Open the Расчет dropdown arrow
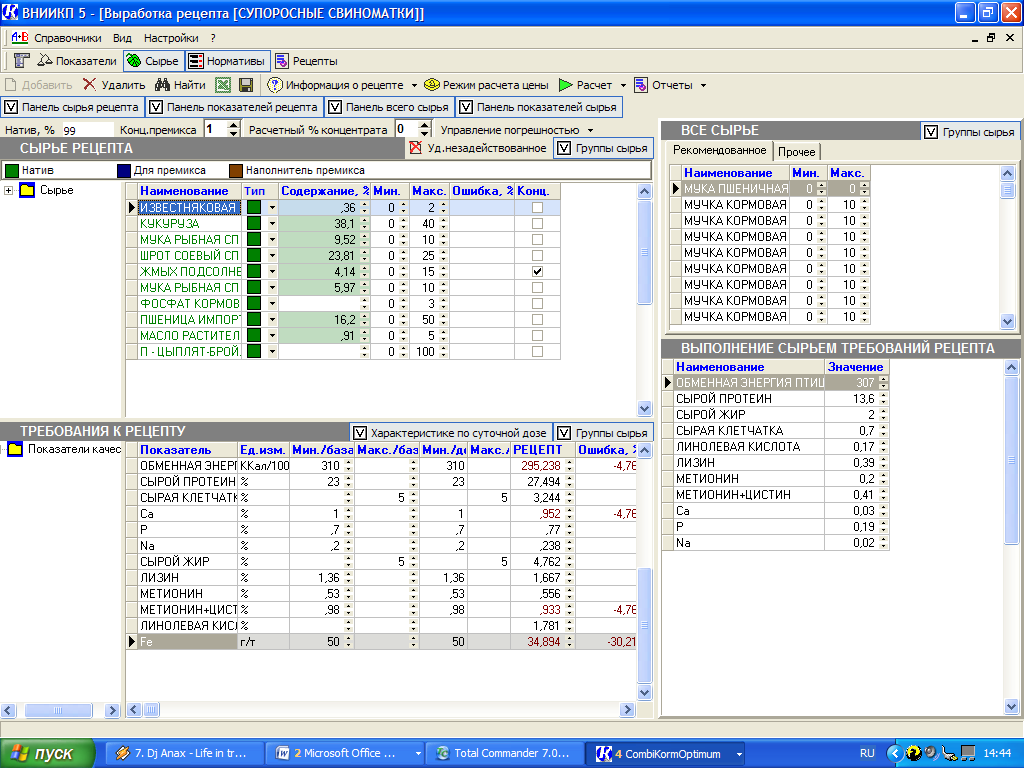This screenshot has height=768, width=1024. 623,86
